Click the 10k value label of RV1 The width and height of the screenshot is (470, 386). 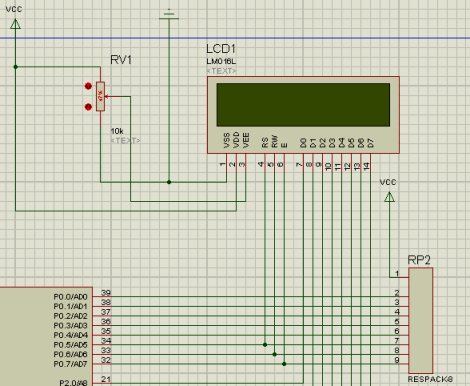(x=117, y=131)
